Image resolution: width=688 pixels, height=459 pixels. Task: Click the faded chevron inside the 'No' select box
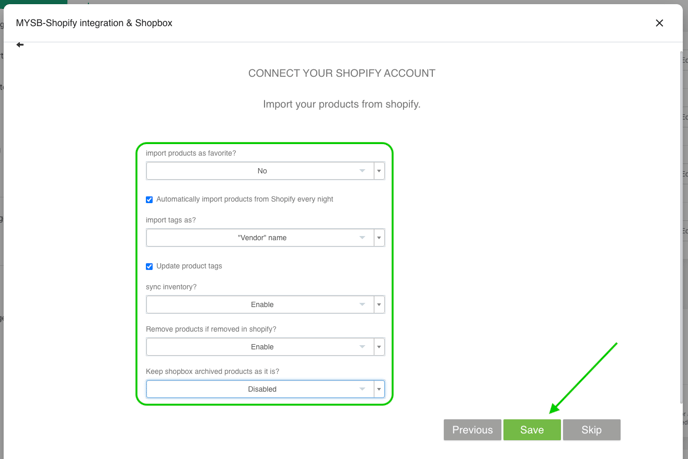[362, 171]
